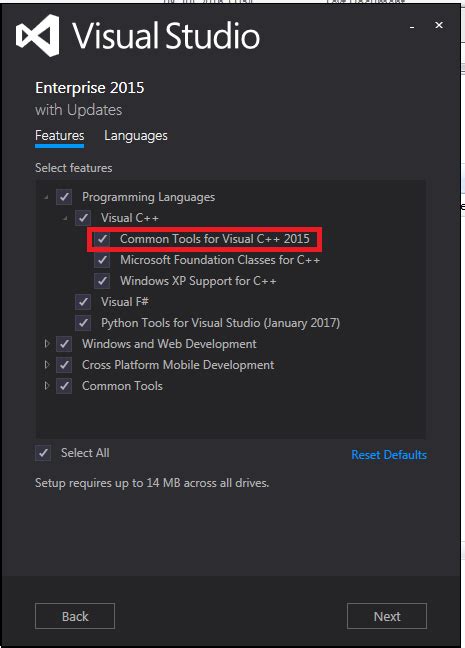Viewport: 465px width, 648px height.
Task: Click the Next button
Action: 387,616
